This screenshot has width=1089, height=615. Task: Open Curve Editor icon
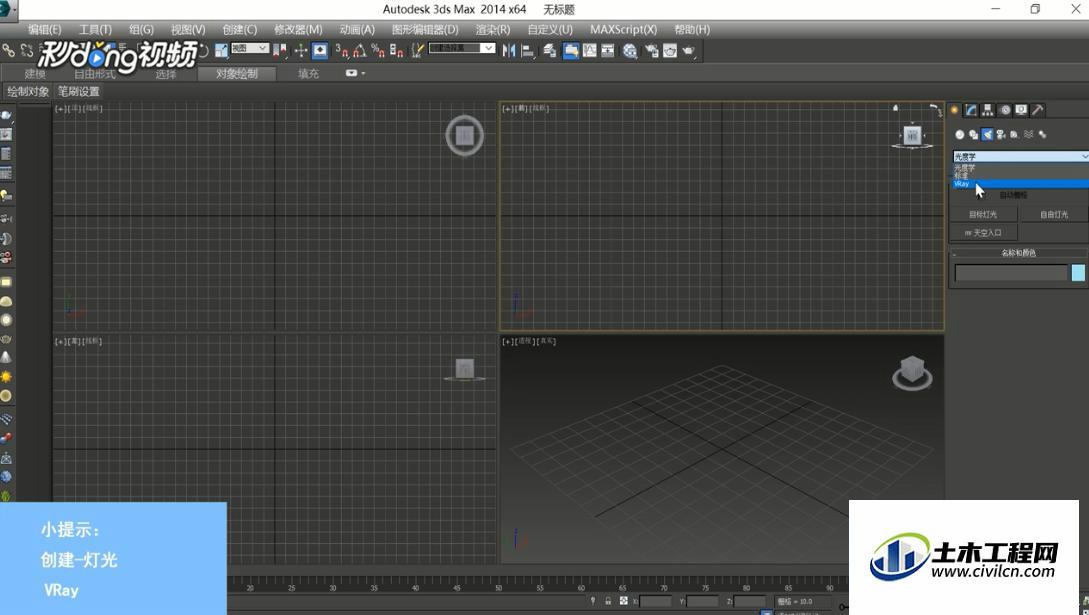point(590,51)
